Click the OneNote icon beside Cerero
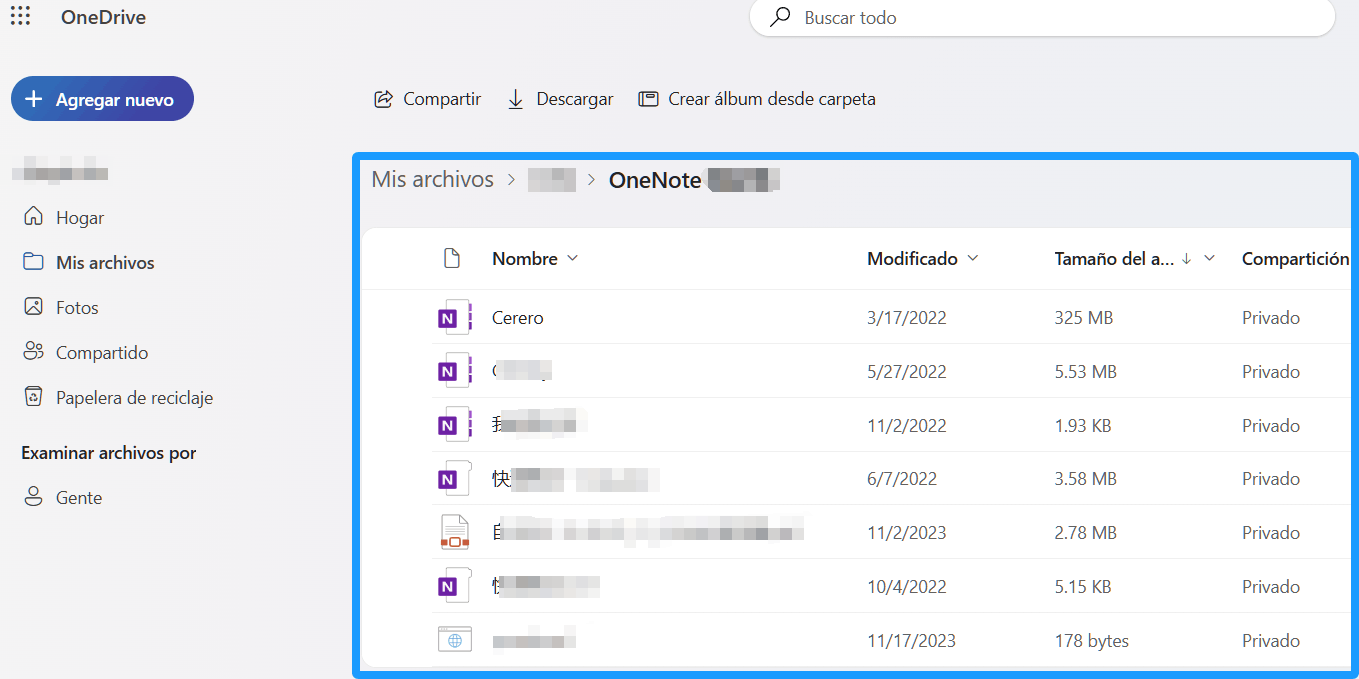1359x679 pixels. (454, 317)
